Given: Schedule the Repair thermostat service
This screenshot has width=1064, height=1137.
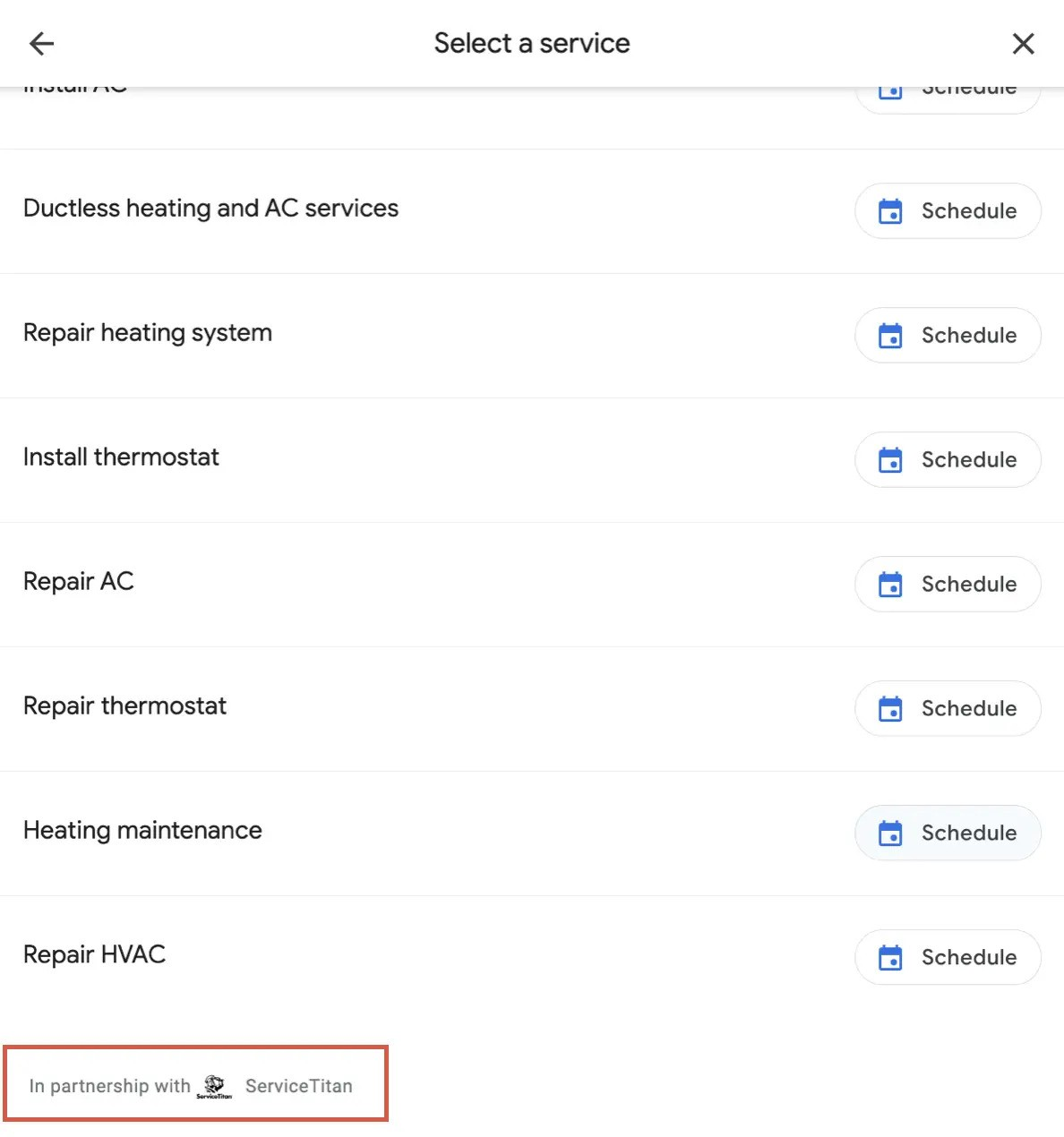Looking at the screenshot, I should 948,708.
